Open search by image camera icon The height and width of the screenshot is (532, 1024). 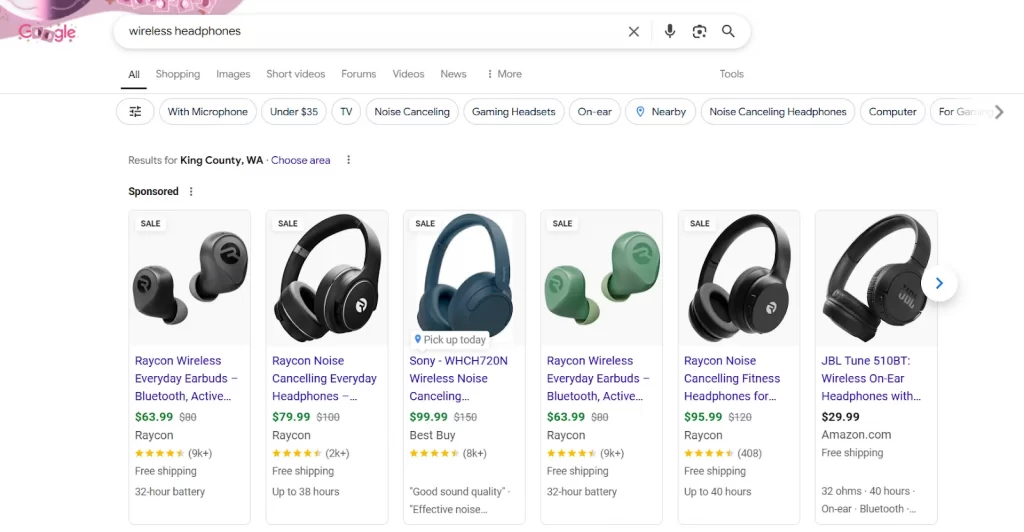(x=699, y=31)
